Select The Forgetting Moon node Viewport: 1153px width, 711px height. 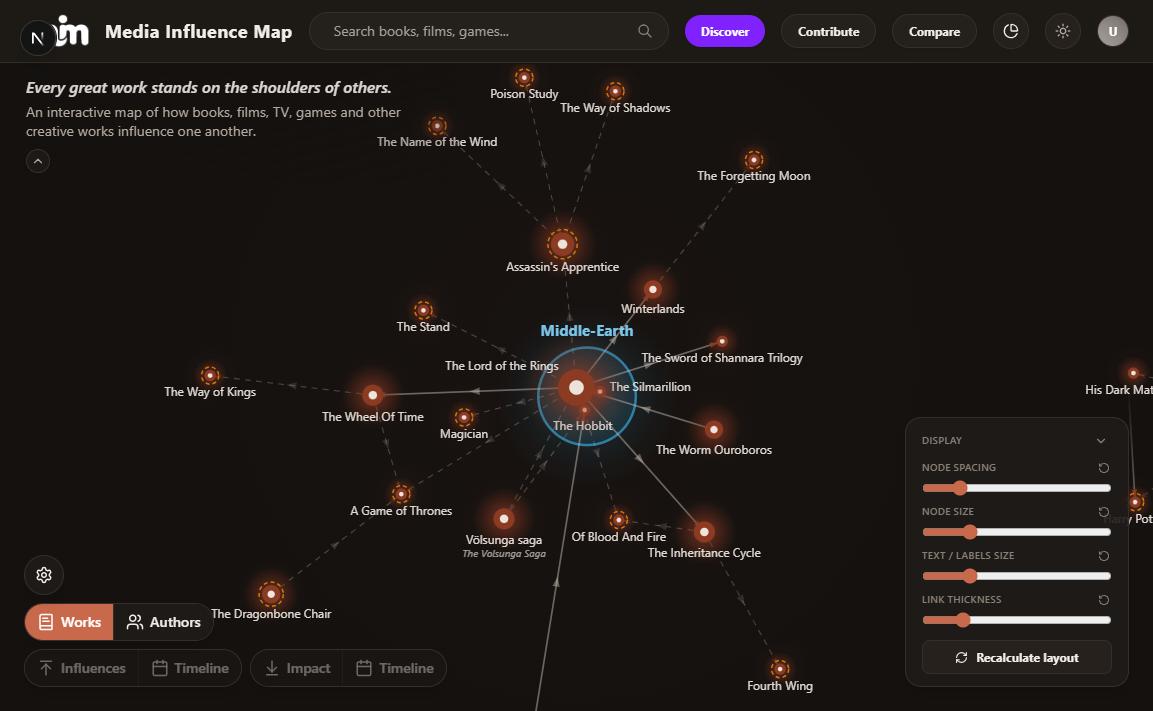pyautogui.click(x=754, y=160)
